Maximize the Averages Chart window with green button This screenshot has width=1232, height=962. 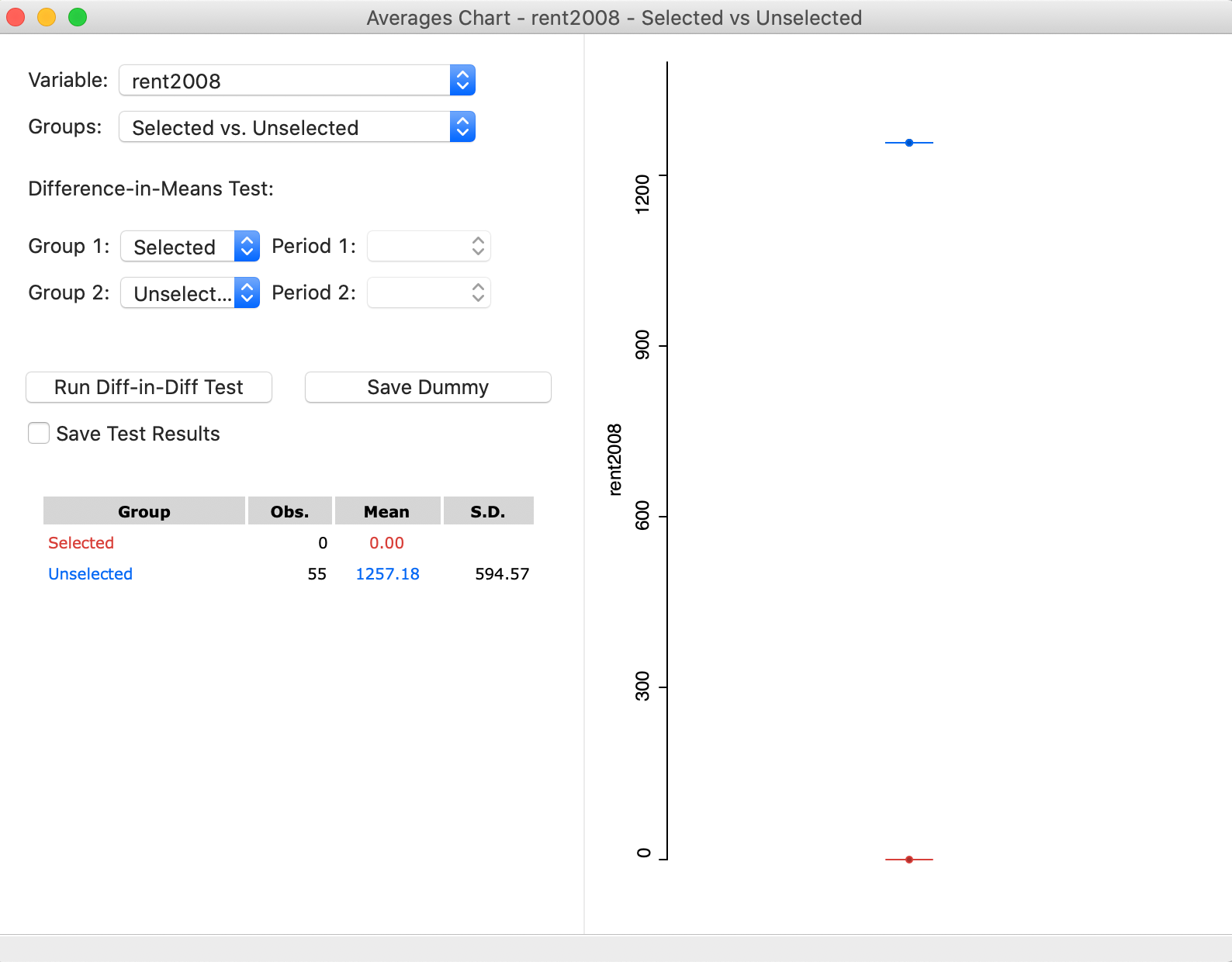pyautogui.click(x=78, y=17)
